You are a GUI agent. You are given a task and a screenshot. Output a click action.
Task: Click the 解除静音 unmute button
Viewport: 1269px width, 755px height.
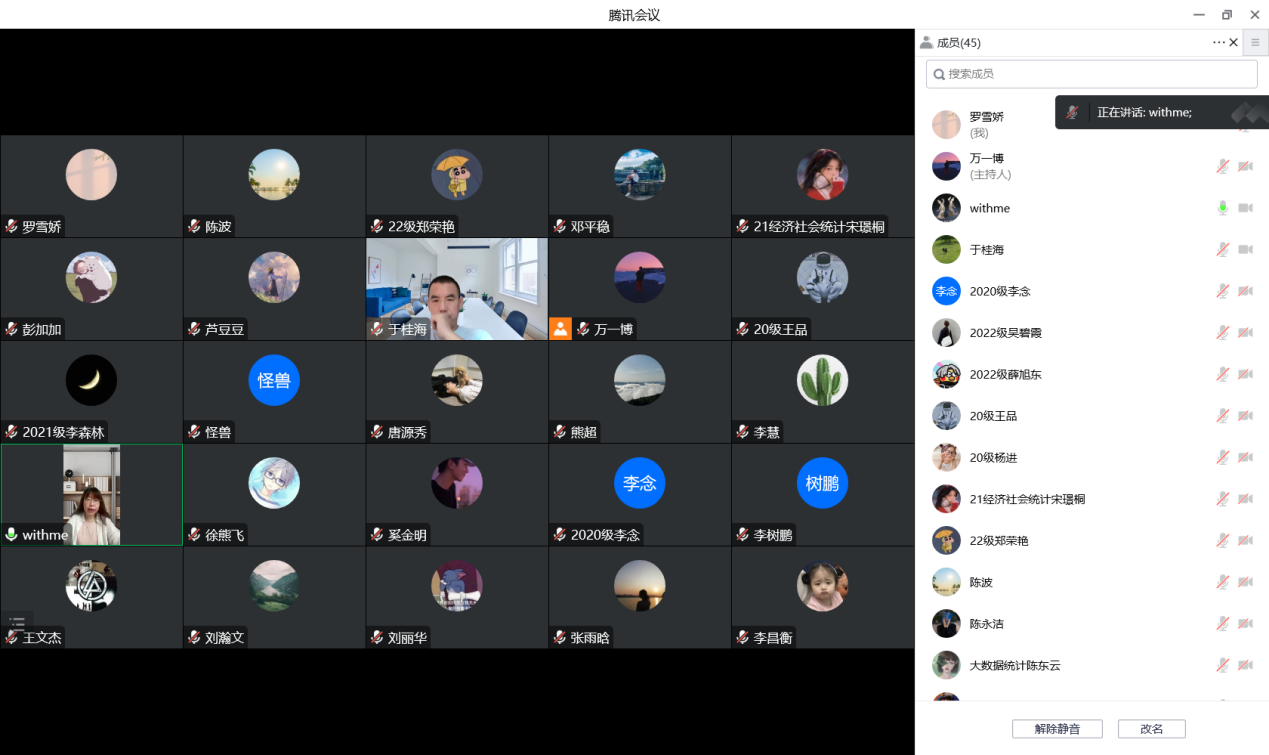pyautogui.click(x=1056, y=729)
